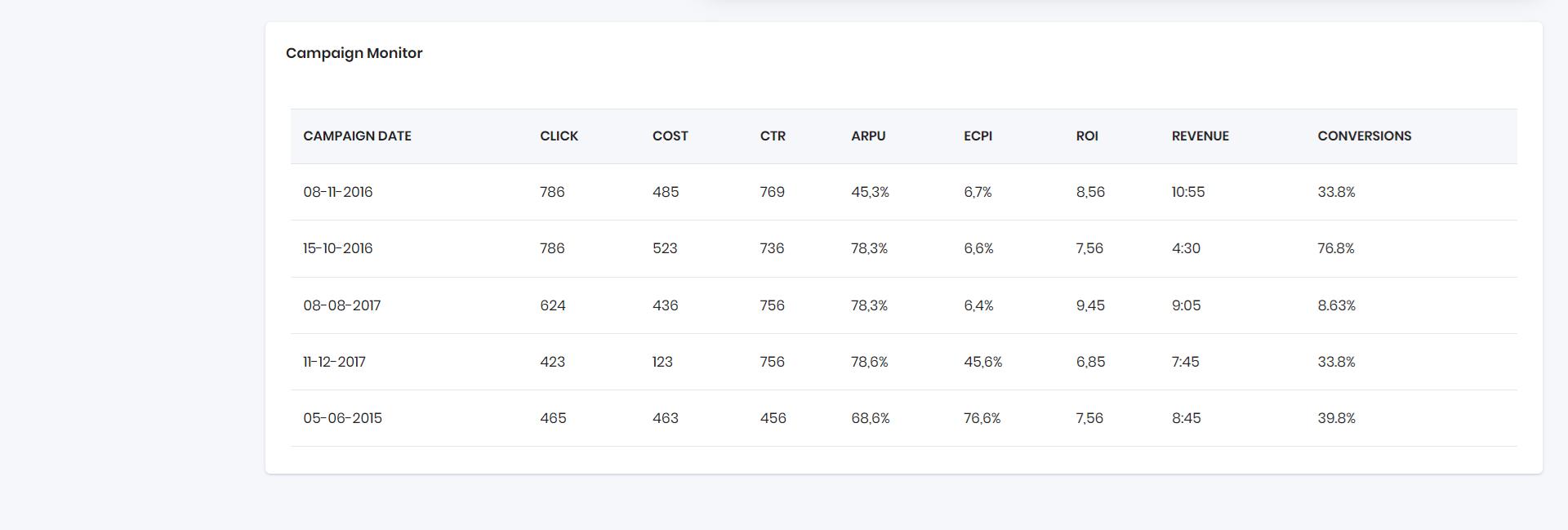Click the 76.8% conversions value
The width and height of the screenshot is (1568, 530).
pyautogui.click(x=1336, y=248)
